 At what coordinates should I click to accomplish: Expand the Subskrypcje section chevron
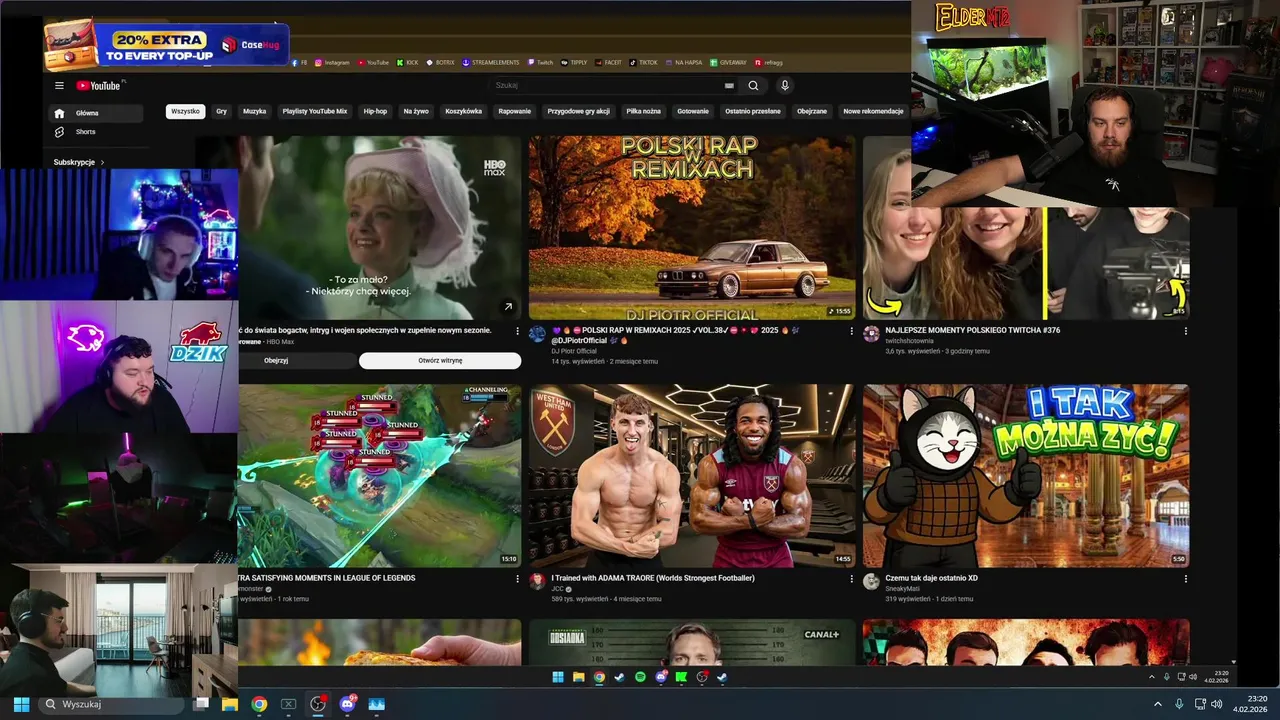point(102,162)
